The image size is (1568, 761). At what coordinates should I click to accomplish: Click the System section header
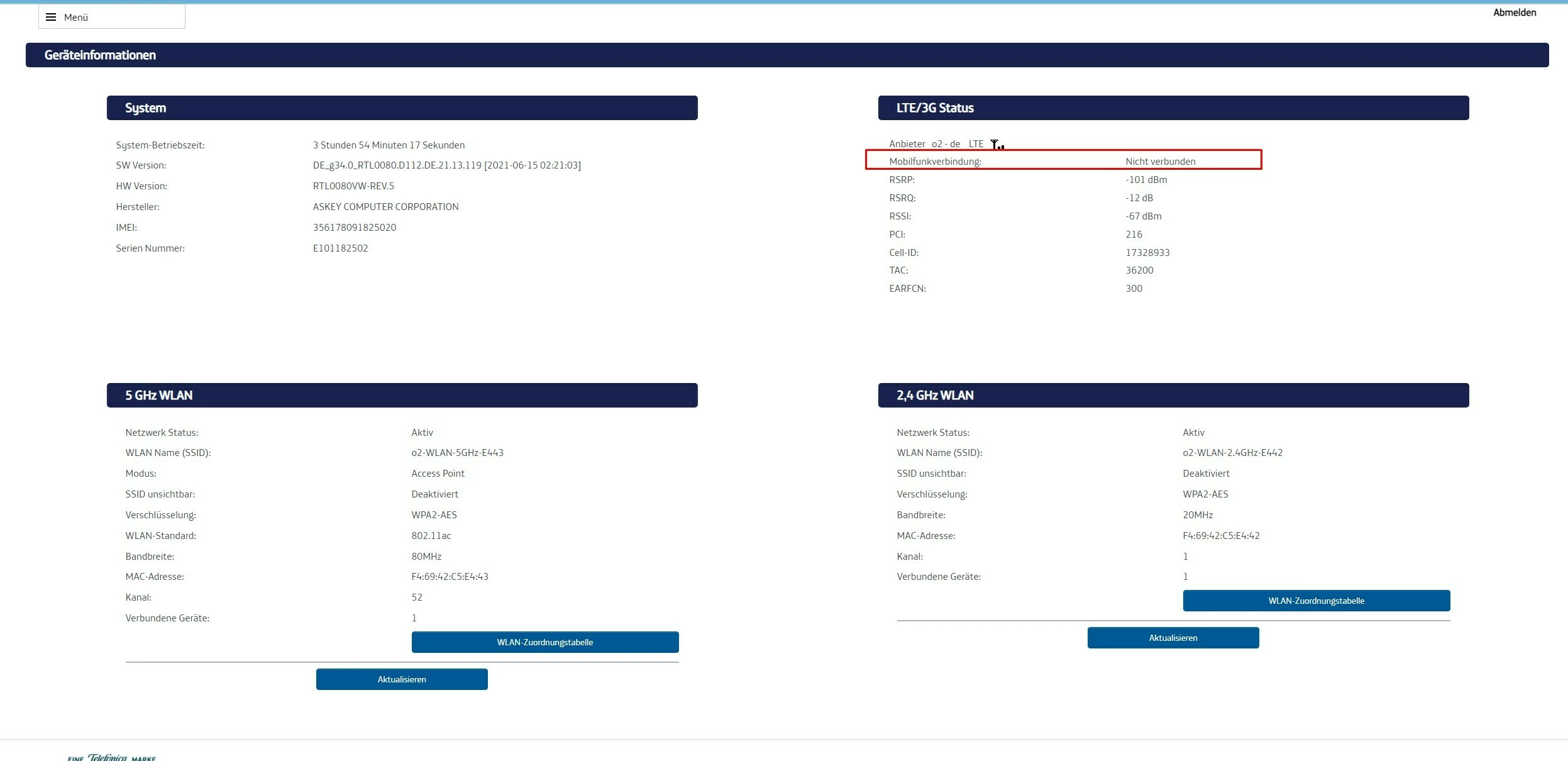pyautogui.click(x=145, y=108)
